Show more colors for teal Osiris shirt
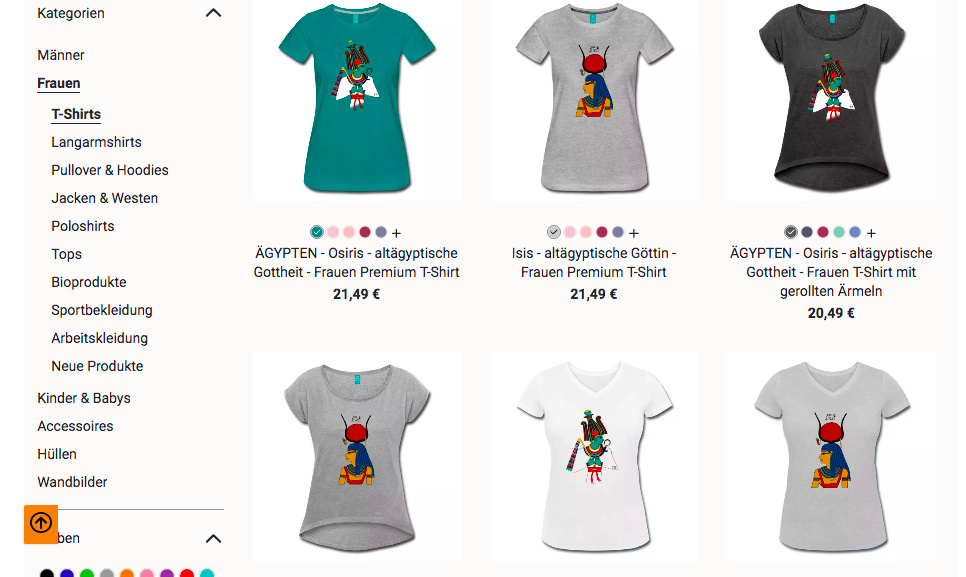Screen dimensions: 966x577 (397, 233)
